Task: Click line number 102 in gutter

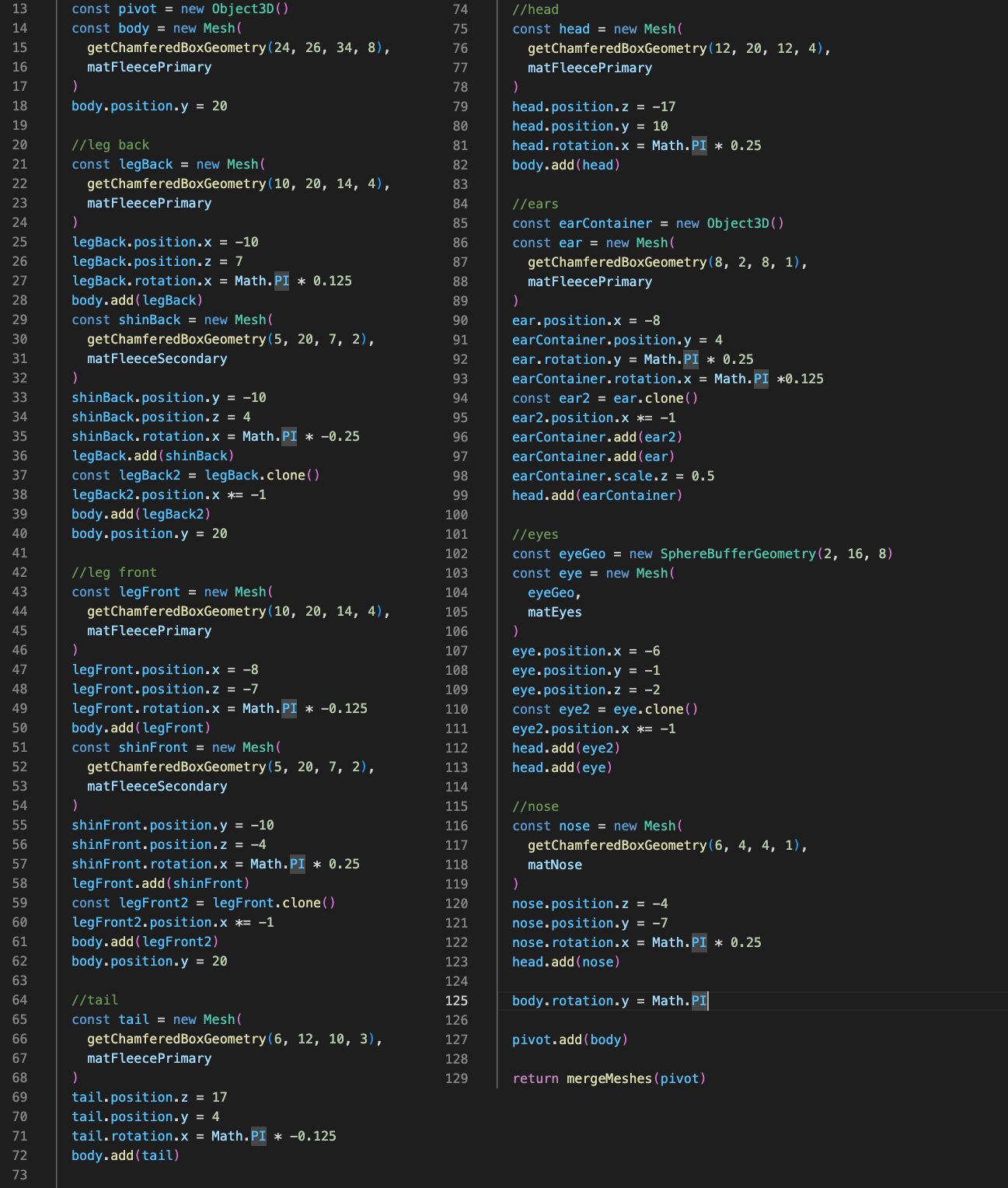Action: [x=456, y=554]
